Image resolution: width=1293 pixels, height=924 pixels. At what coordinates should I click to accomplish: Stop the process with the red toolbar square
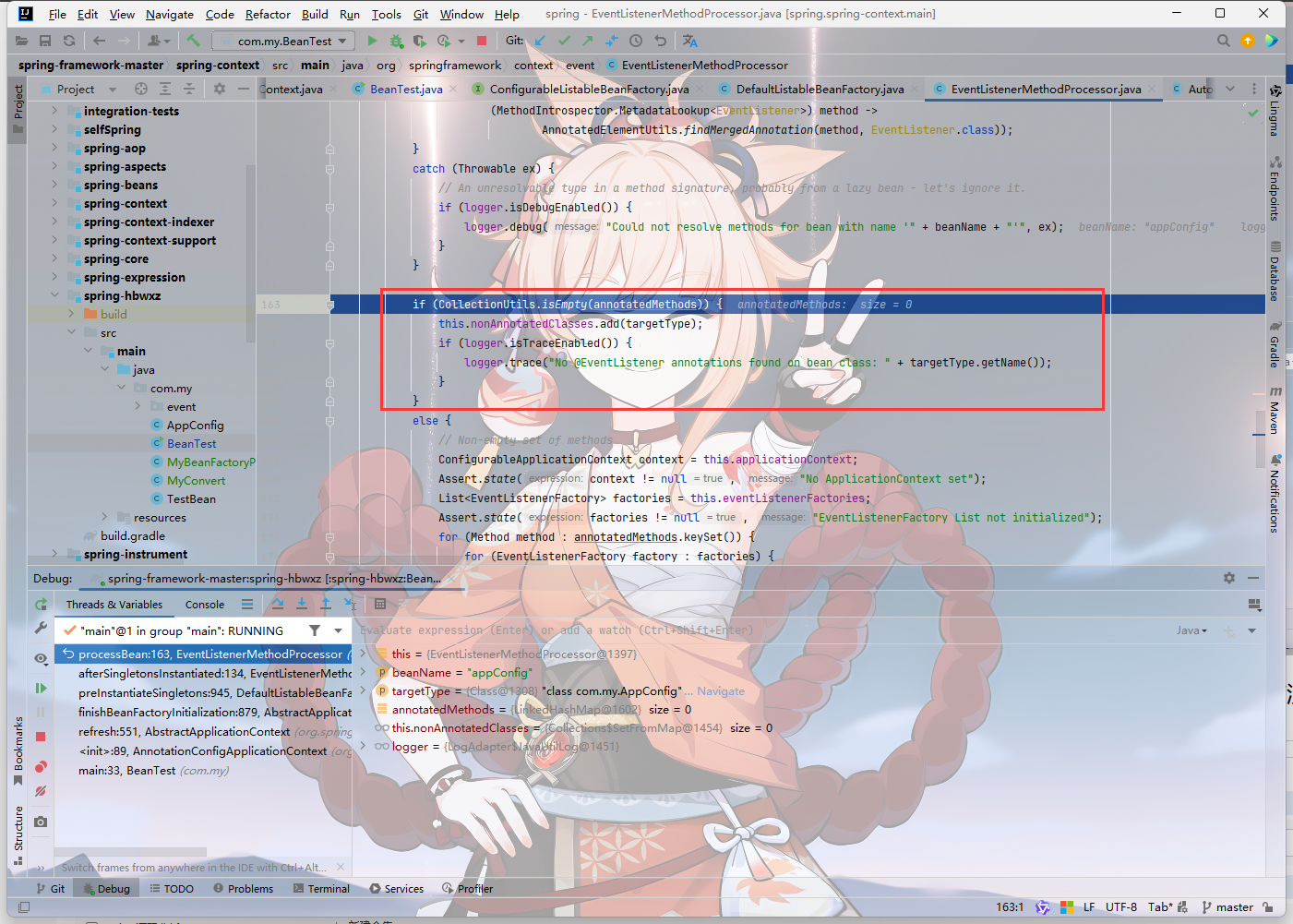(481, 41)
